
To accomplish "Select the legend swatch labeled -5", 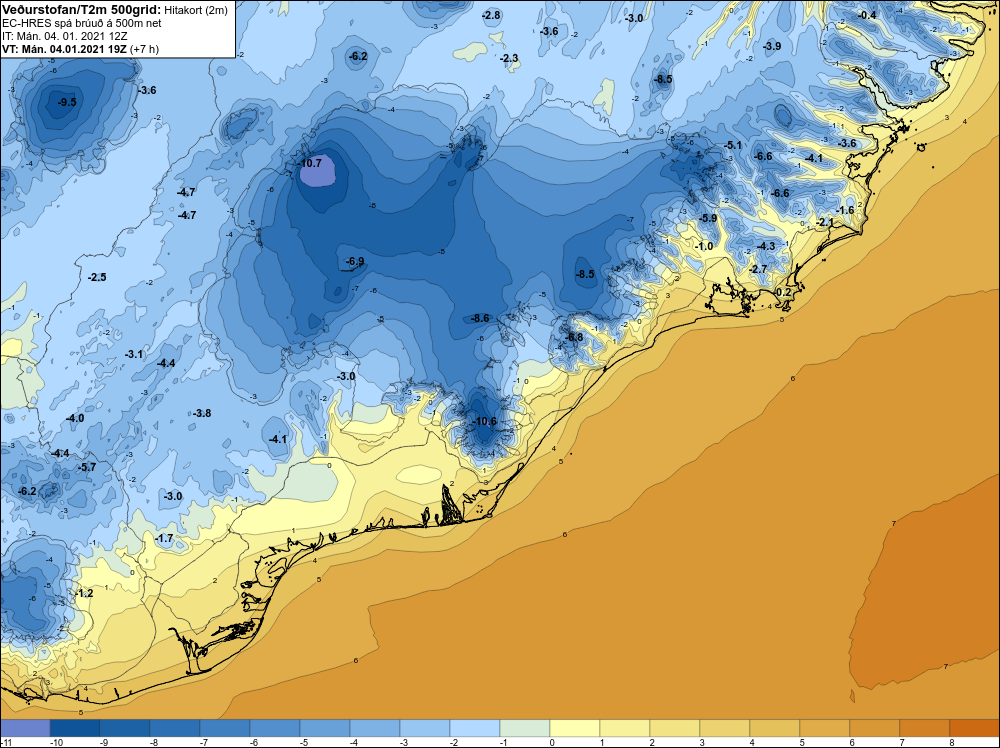I will click(x=325, y=728).
